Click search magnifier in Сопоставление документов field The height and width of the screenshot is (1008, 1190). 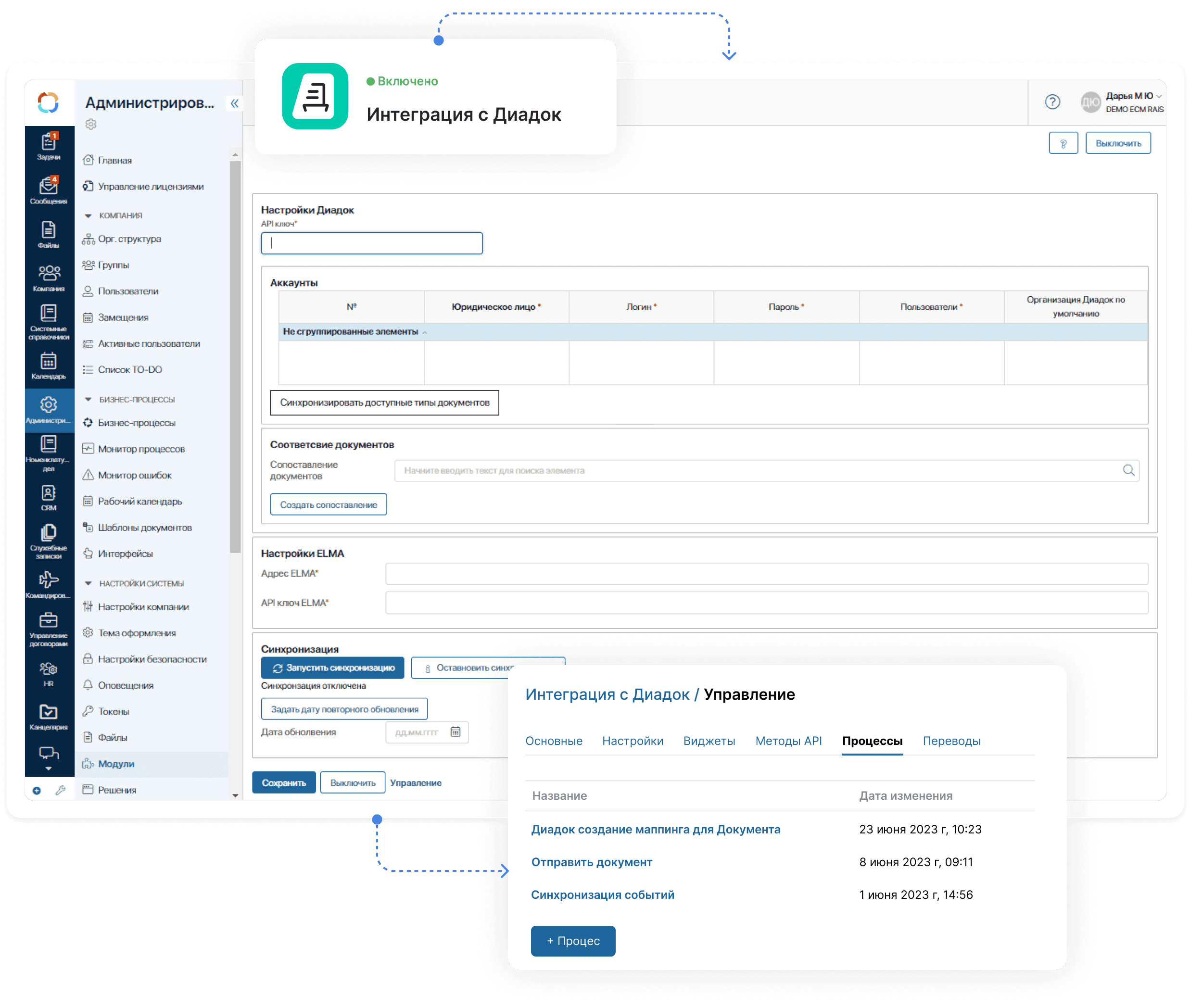pyautogui.click(x=1128, y=470)
